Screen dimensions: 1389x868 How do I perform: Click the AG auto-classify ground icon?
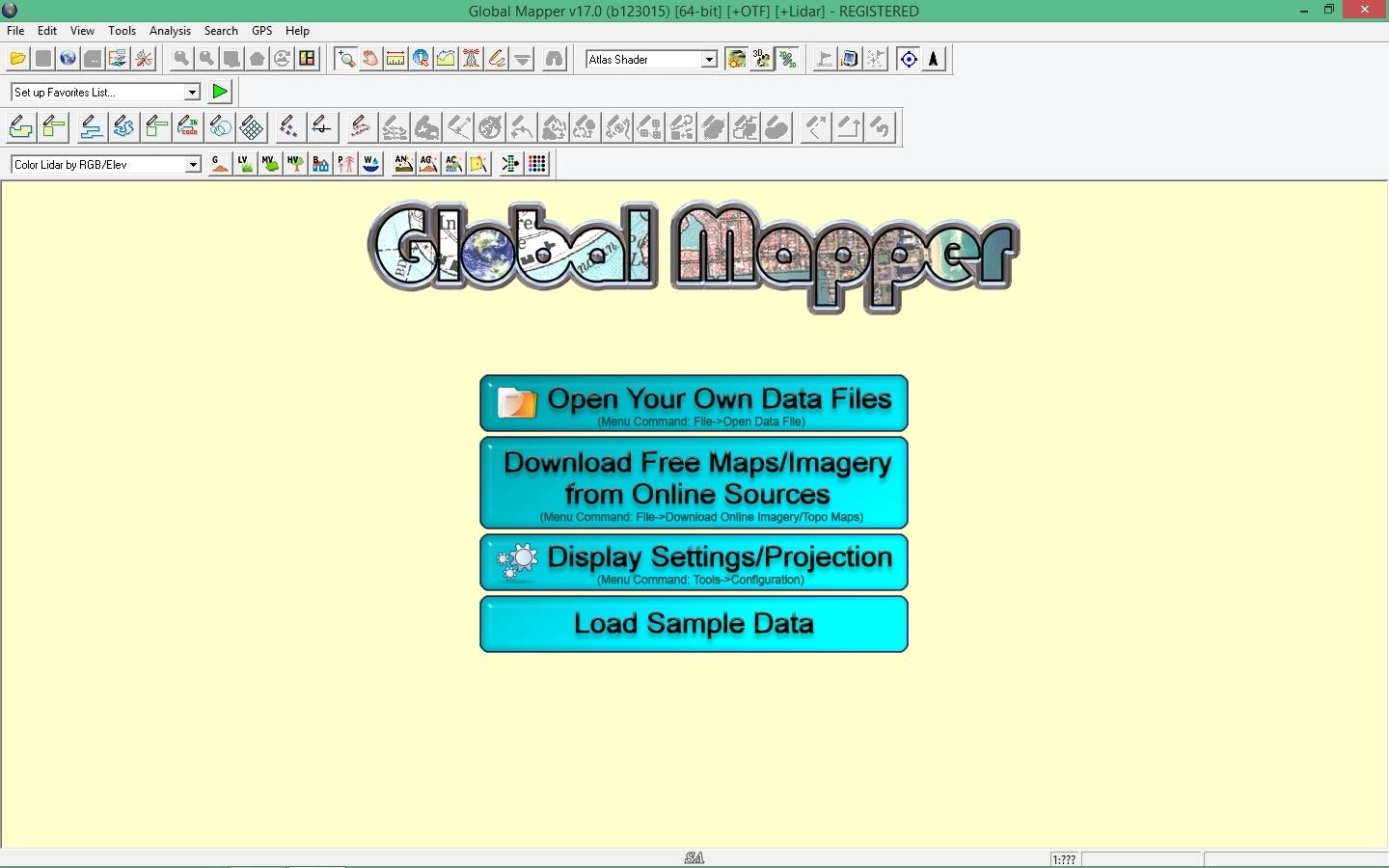click(x=428, y=164)
